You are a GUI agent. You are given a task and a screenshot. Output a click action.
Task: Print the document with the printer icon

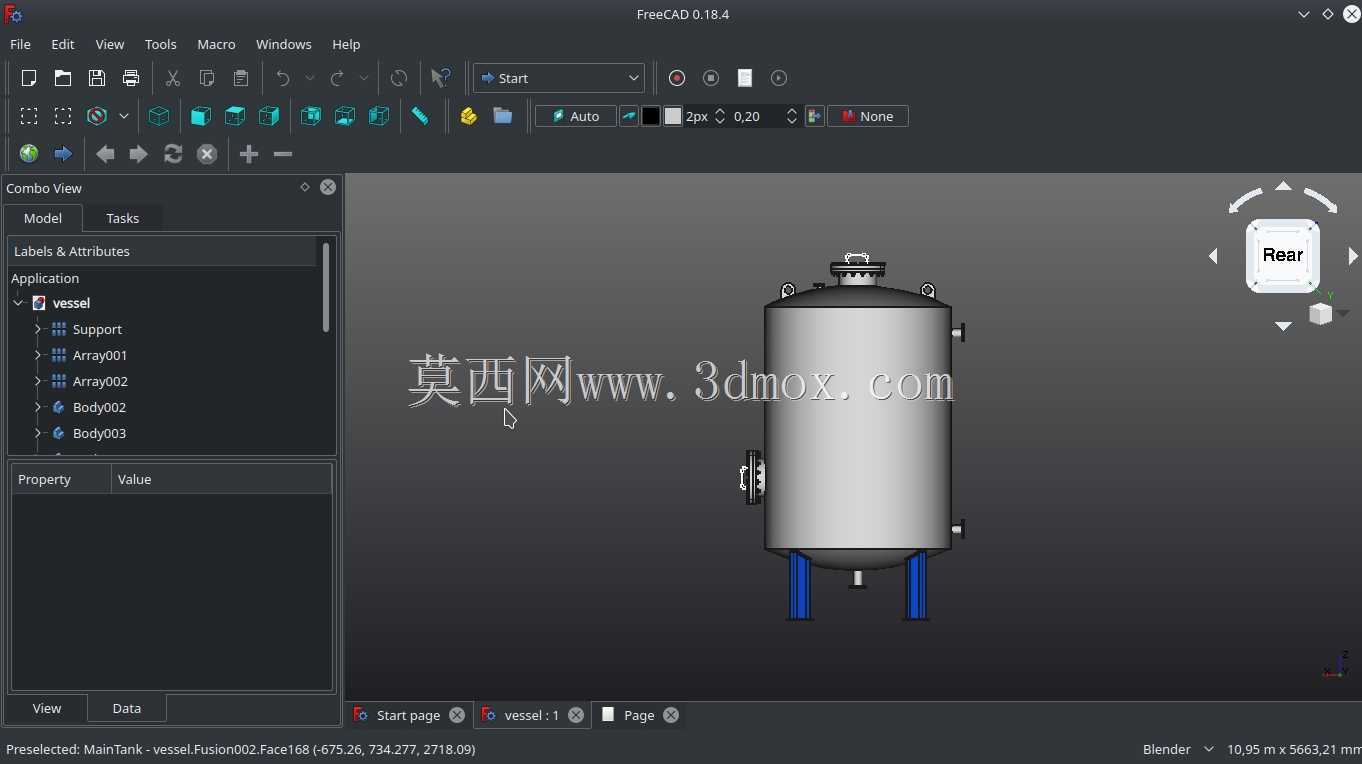click(131, 78)
